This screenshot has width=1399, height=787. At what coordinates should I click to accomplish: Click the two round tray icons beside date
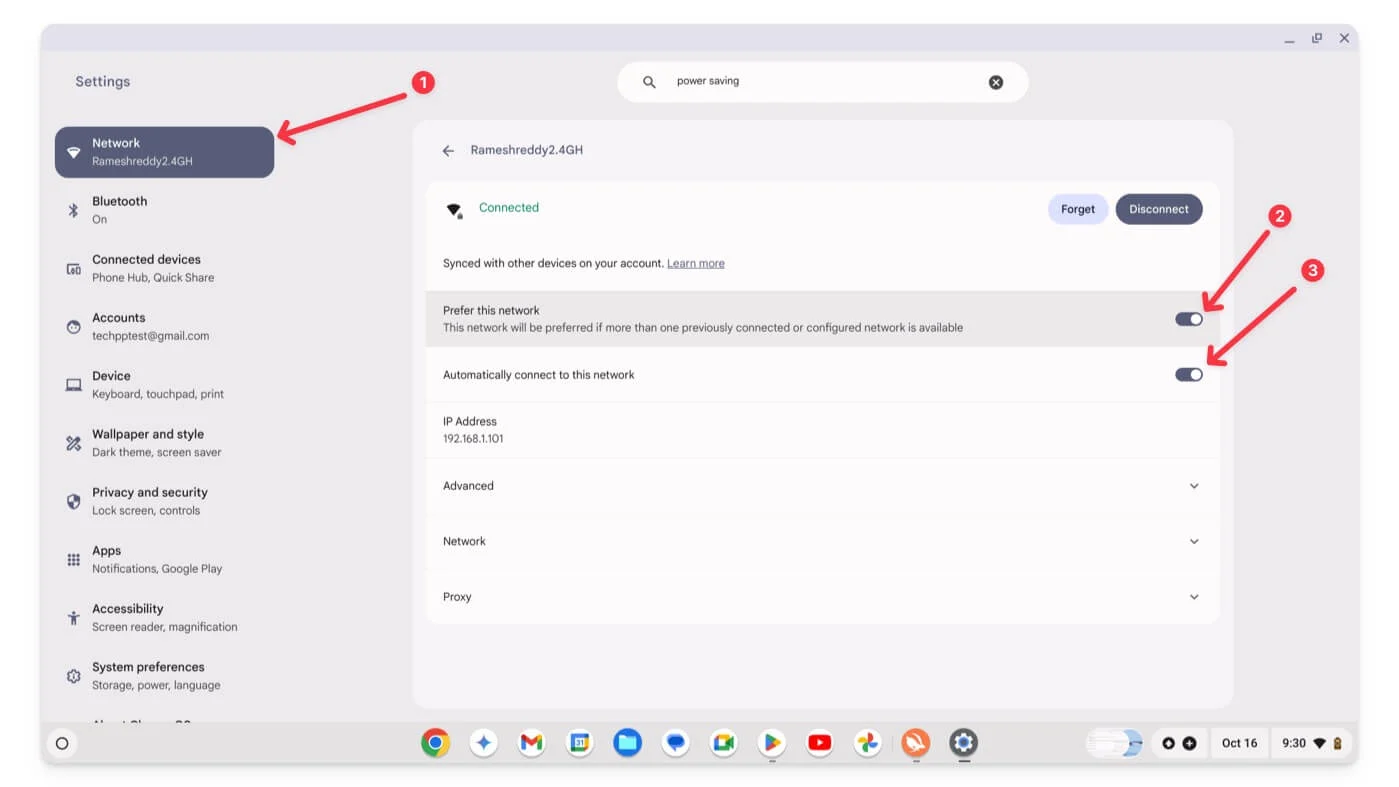[1178, 743]
